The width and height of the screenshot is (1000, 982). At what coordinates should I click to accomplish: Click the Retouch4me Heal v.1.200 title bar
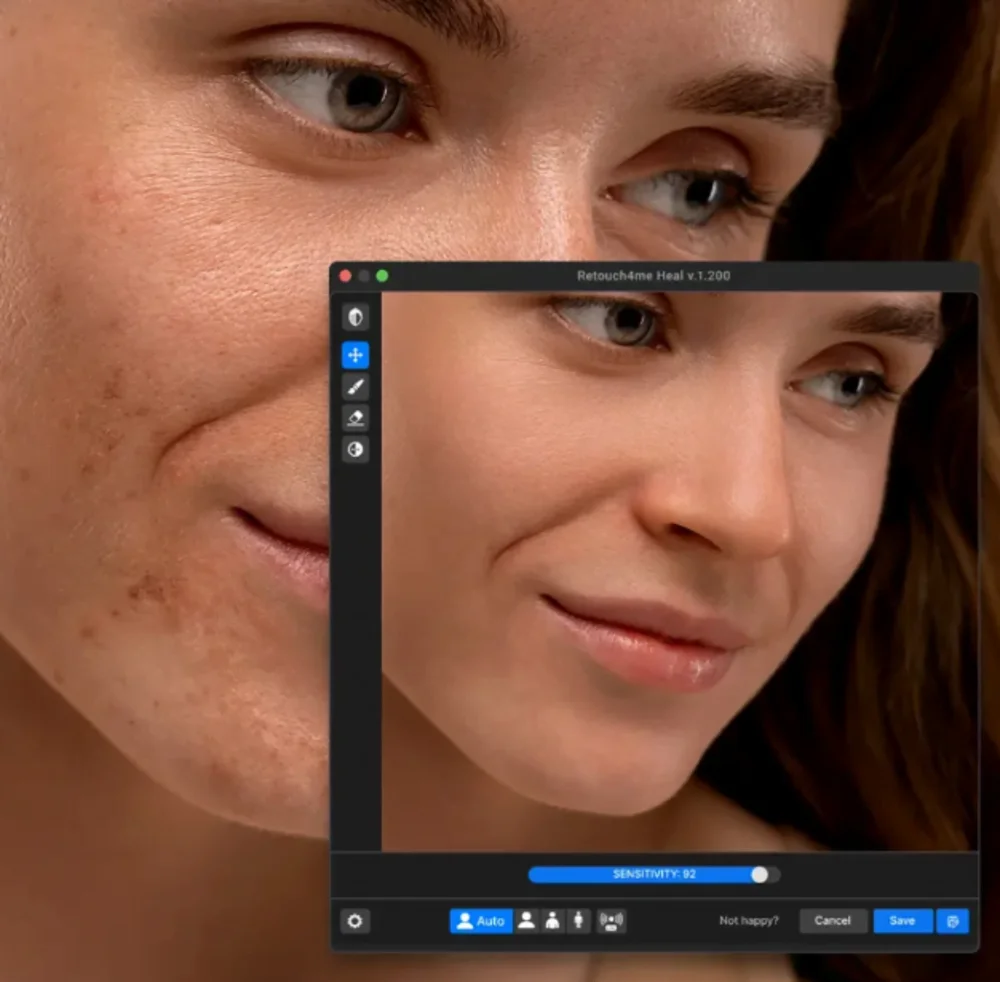point(653,275)
